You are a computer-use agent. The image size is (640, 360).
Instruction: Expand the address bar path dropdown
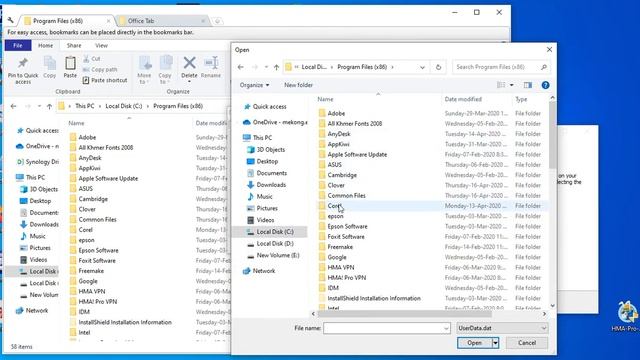point(422,67)
